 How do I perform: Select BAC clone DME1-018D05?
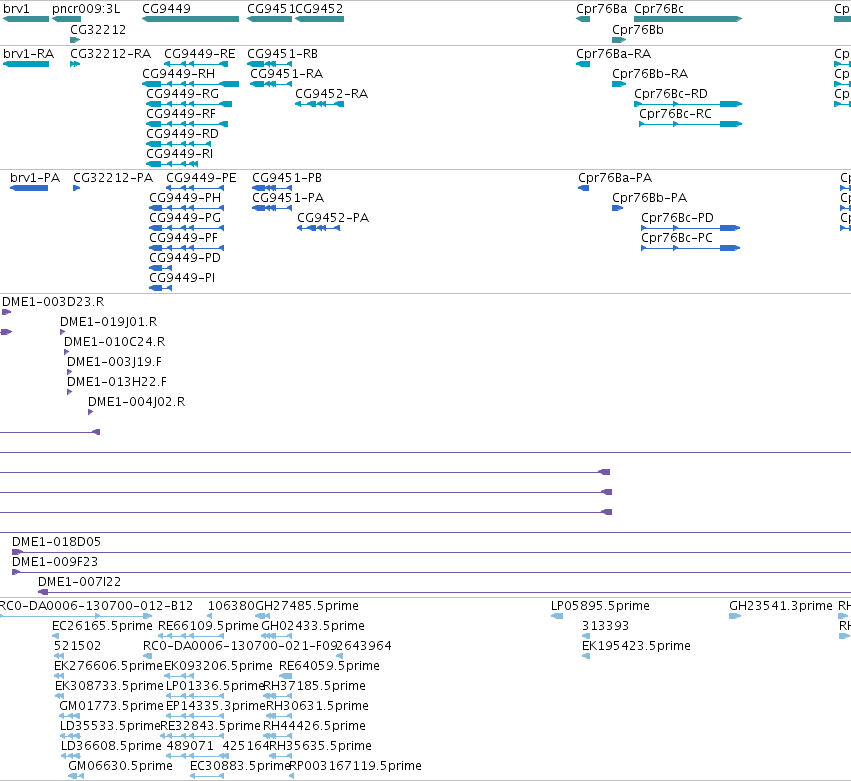coord(56,542)
